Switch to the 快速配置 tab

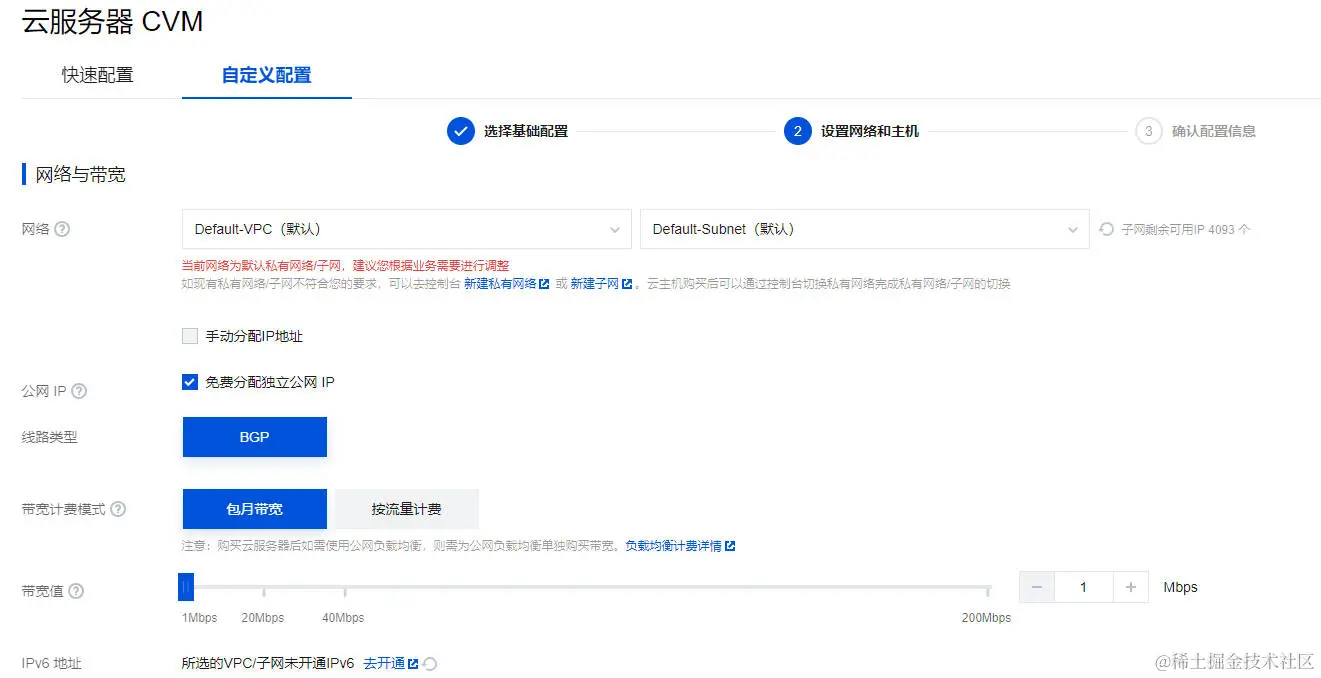96,74
